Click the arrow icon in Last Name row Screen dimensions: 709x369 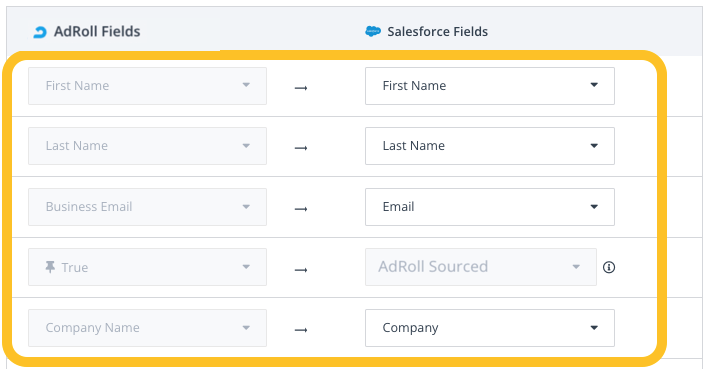(x=301, y=148)
